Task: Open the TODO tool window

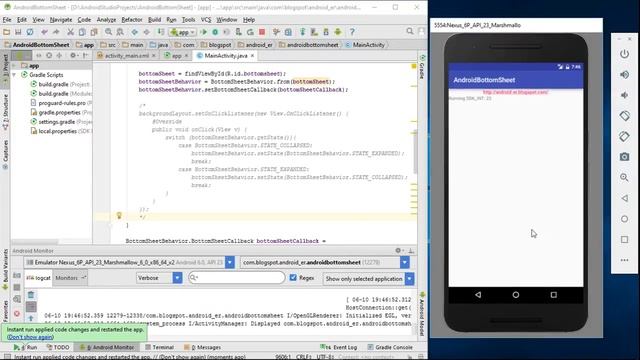Action: pyautogui.click(x=58, y=347)
